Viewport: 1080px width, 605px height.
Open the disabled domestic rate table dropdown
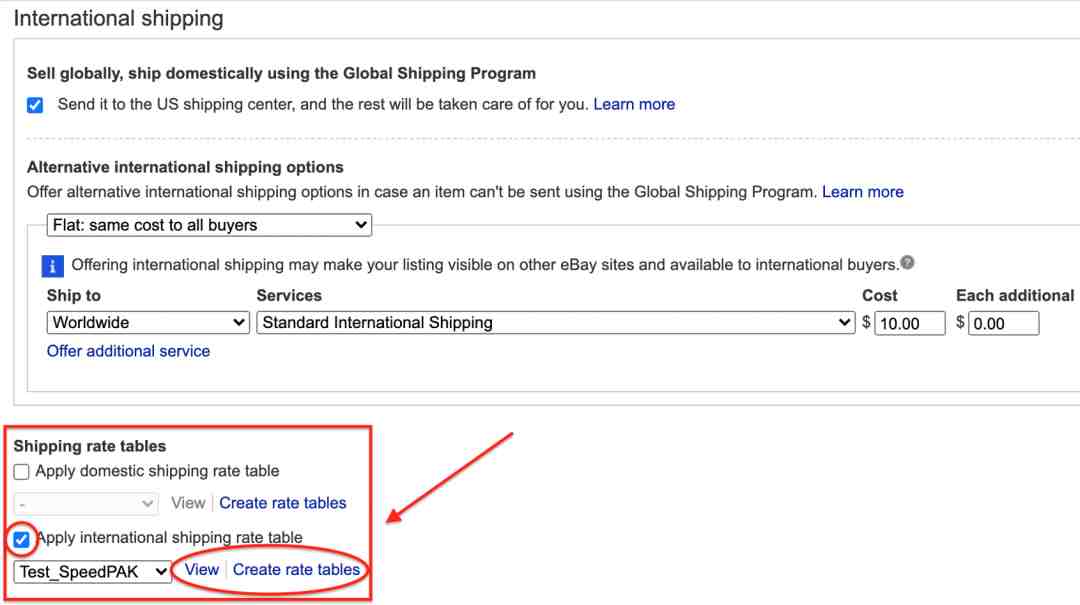click(x=86, y=504)
